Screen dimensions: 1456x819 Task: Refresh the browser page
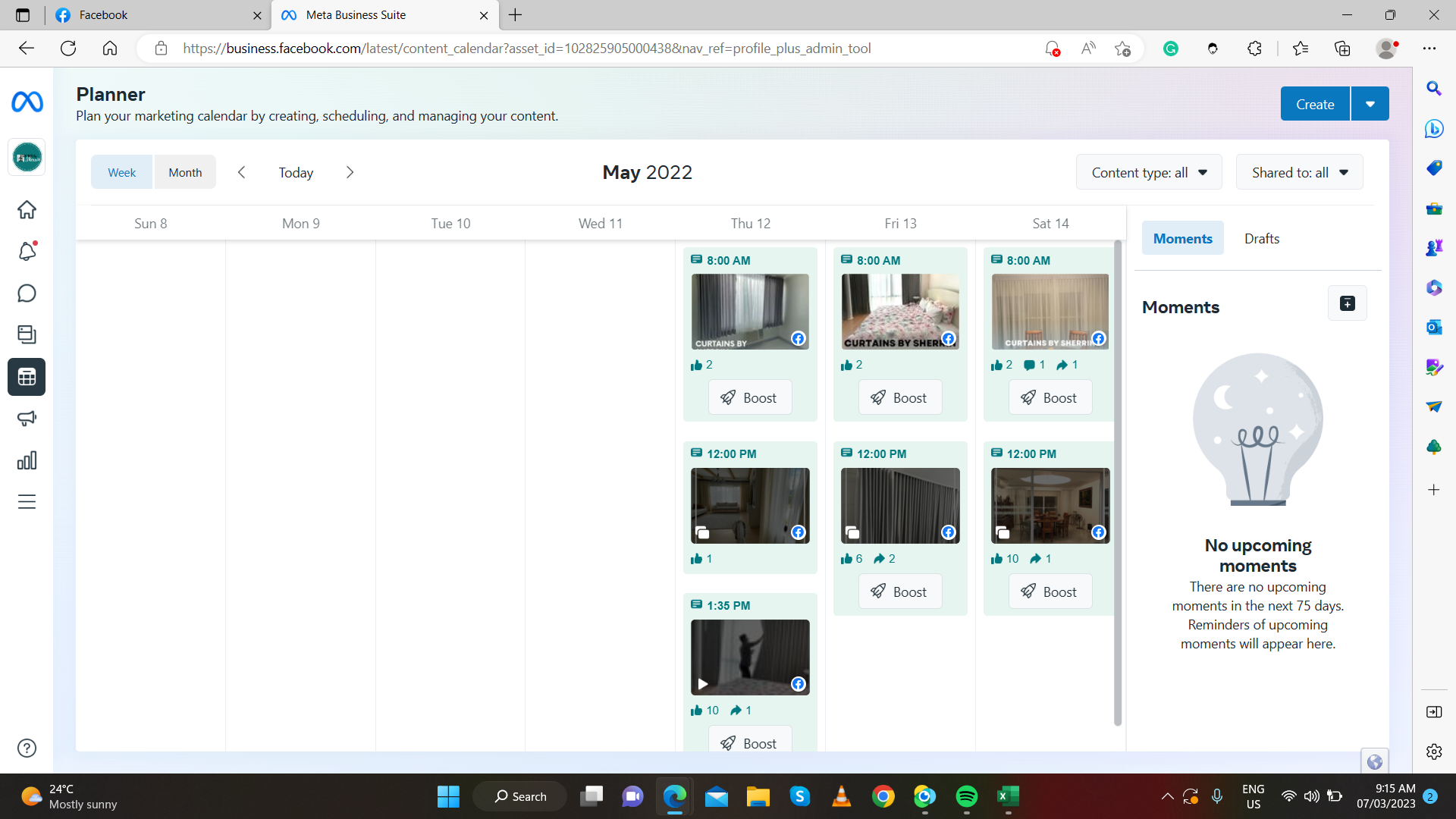68,49
